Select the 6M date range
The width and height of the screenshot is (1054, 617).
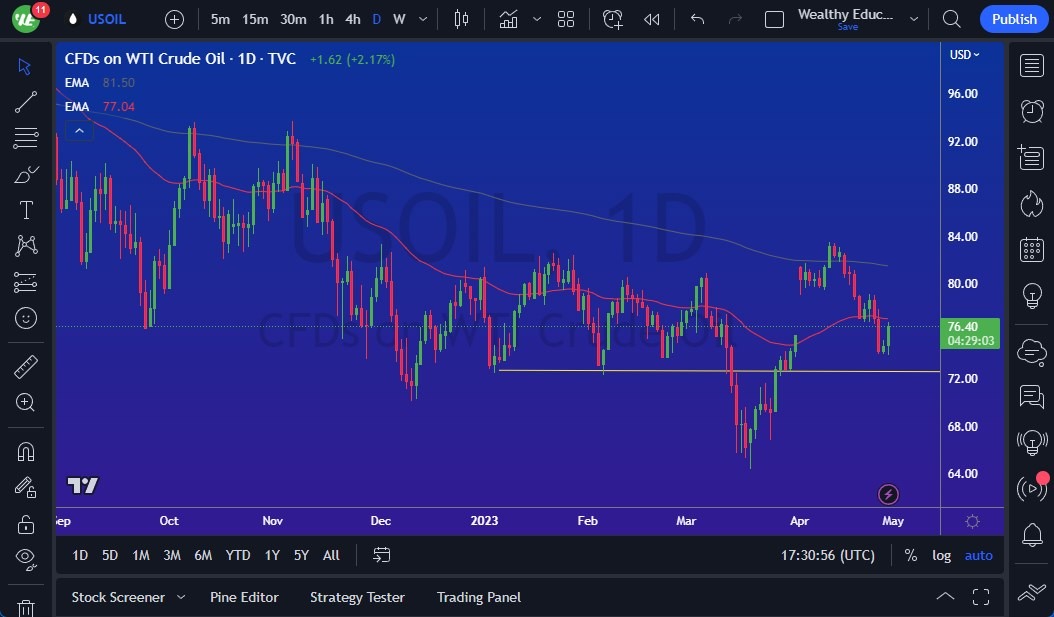(203, 555)
